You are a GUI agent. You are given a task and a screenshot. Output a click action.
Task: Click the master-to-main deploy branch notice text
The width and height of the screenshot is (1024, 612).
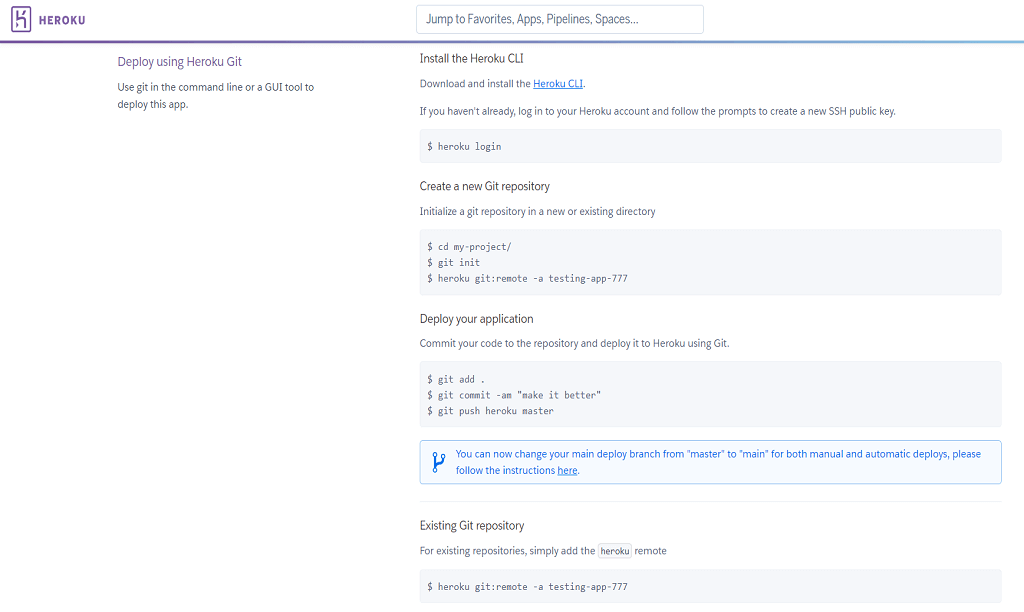tap(718, 462)
